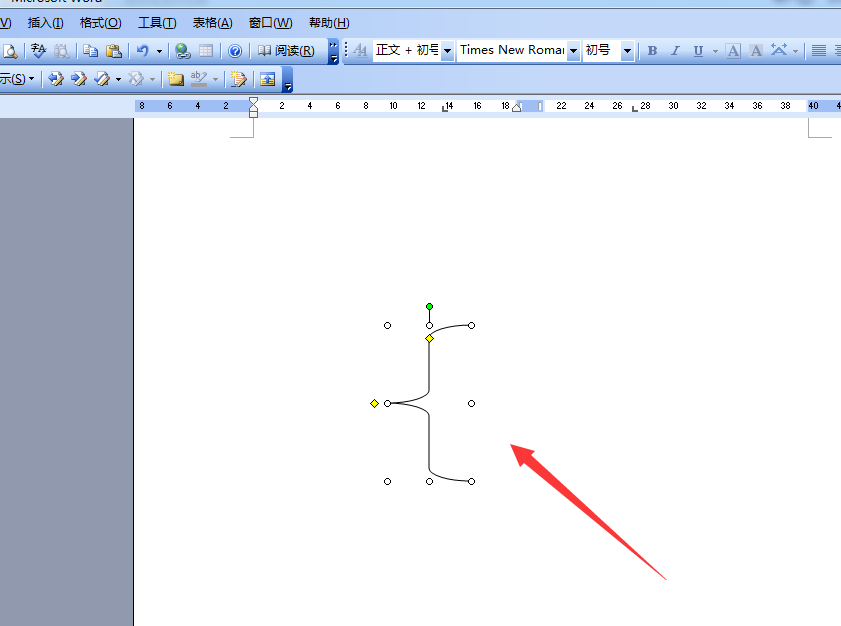Toggle bold formatting
Screen dimensions: 841x626
652,51
